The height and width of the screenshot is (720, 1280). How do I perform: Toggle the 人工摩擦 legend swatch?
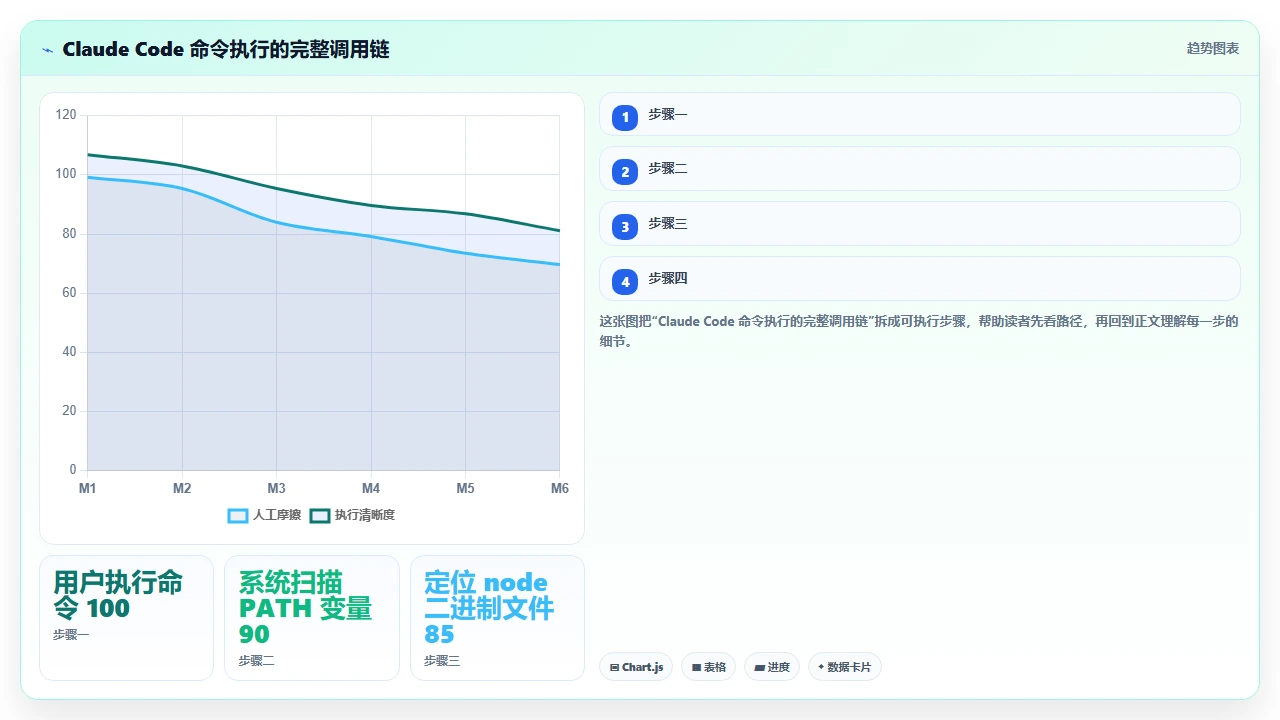(x=238, y=515)
